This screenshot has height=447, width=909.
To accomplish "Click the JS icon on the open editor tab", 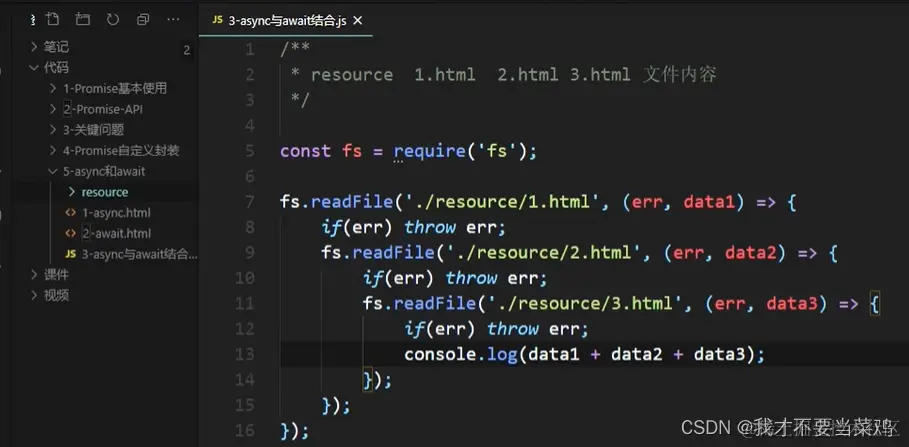I will pos(217,21).
